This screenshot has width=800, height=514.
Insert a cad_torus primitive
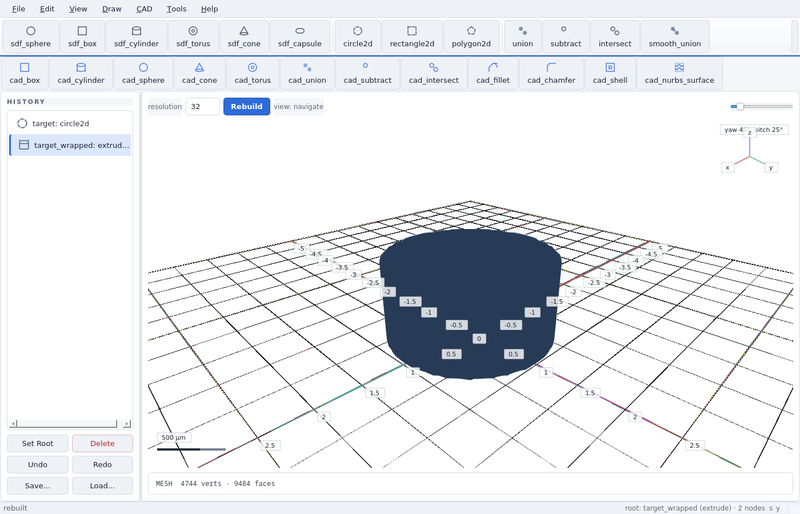click(253, 74)
